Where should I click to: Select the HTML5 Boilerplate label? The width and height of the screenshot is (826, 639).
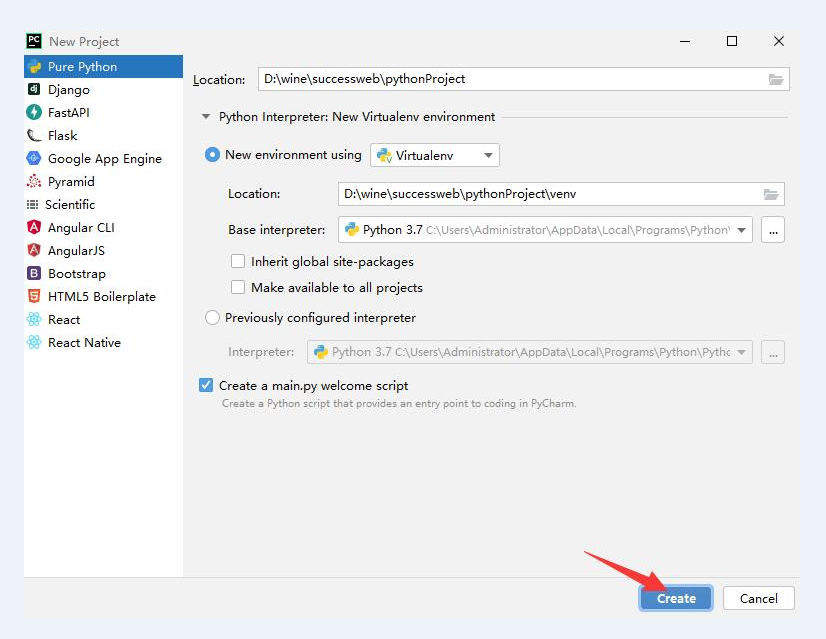click(102, 297)
